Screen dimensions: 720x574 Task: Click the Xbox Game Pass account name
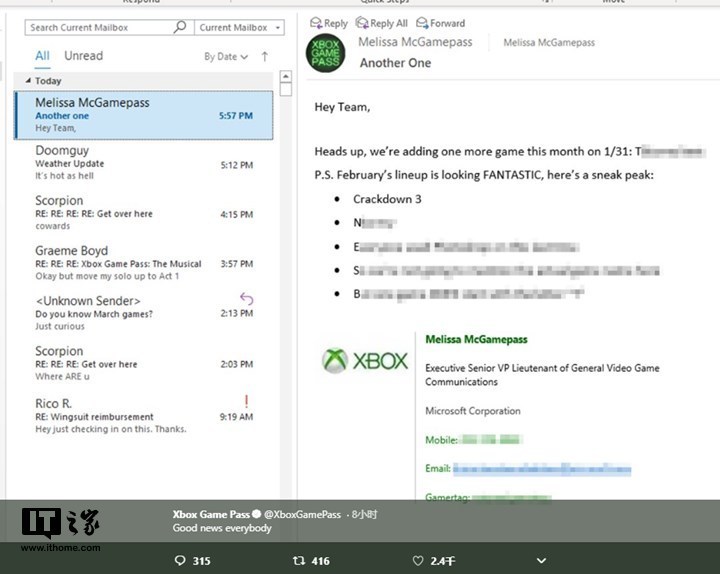pyautogui.click(x=211, y=514)
